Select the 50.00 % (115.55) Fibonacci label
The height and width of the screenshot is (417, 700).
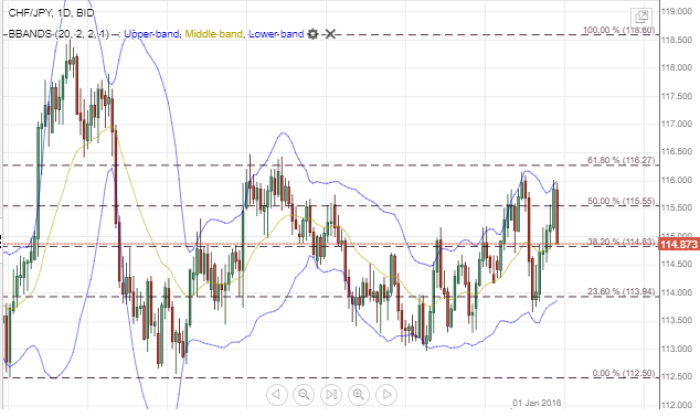[621, 201]
